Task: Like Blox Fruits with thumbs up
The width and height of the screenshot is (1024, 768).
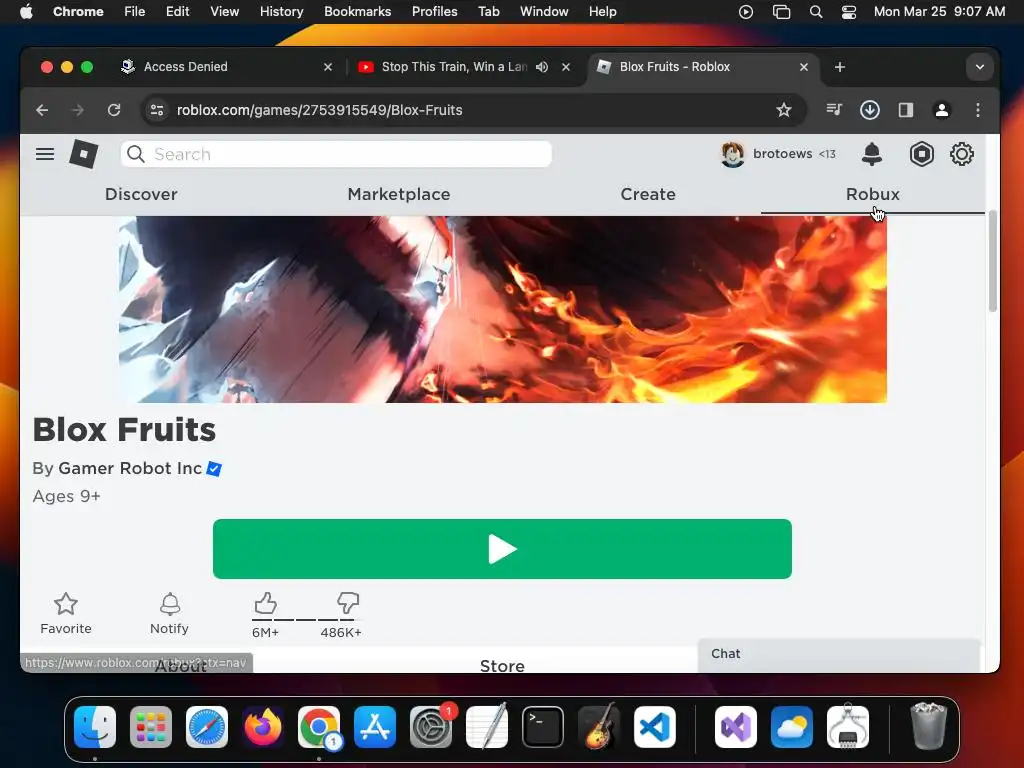Action: [x=265, y=603]
